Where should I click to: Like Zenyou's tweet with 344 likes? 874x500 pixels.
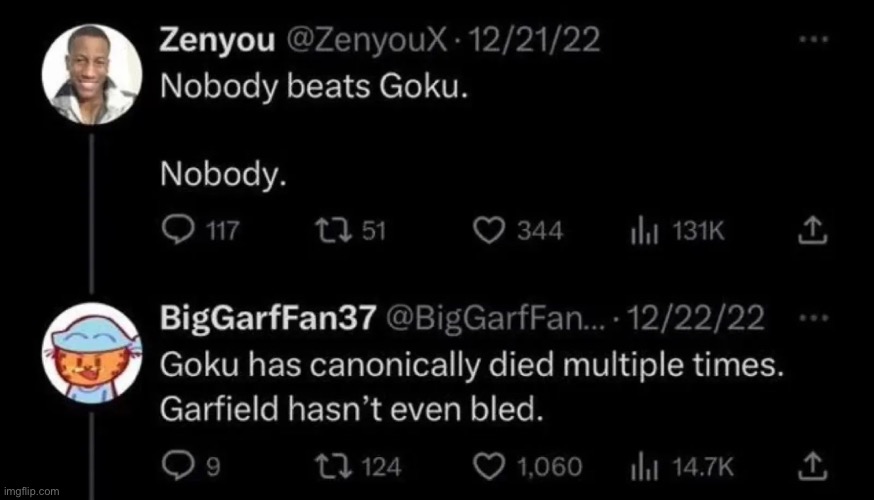point(489,231)
